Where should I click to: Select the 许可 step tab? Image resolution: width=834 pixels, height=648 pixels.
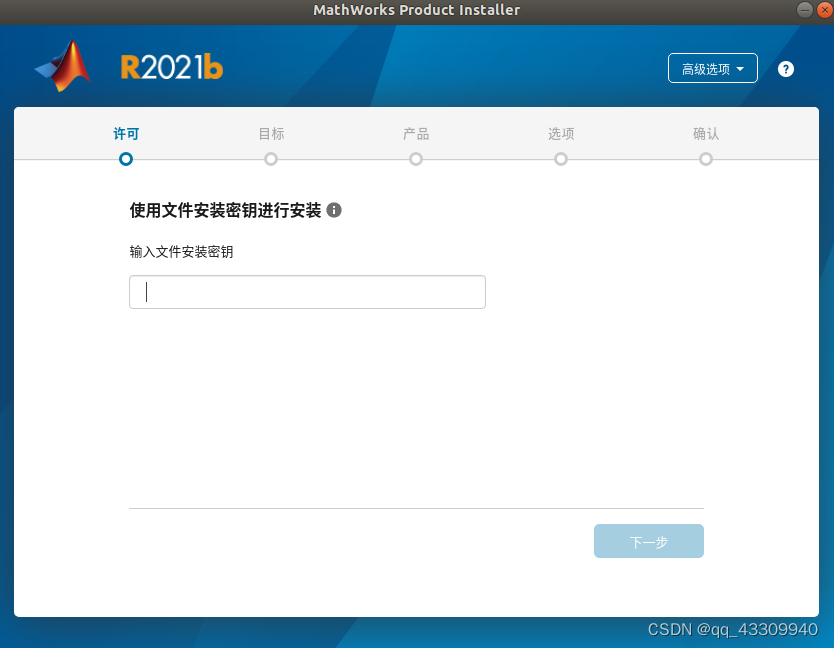pos(126,134)
